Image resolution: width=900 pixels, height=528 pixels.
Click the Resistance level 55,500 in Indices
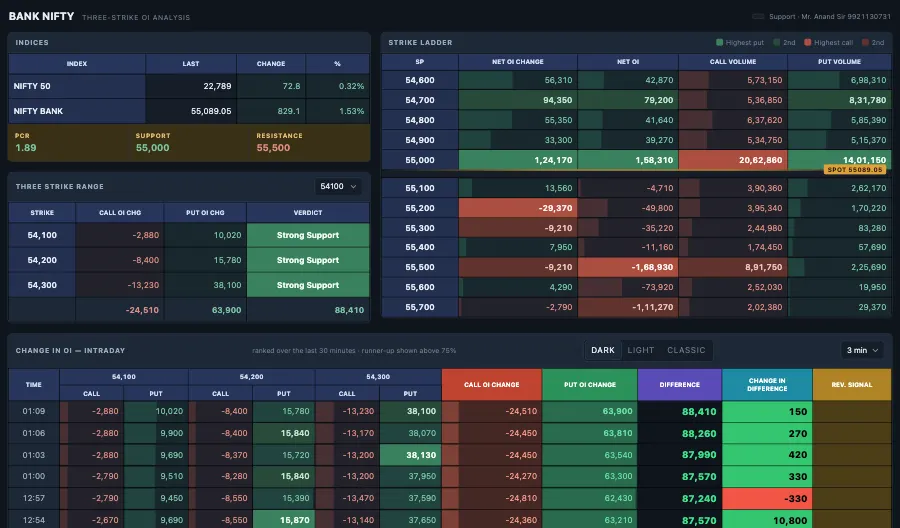[x=273, y=147]
